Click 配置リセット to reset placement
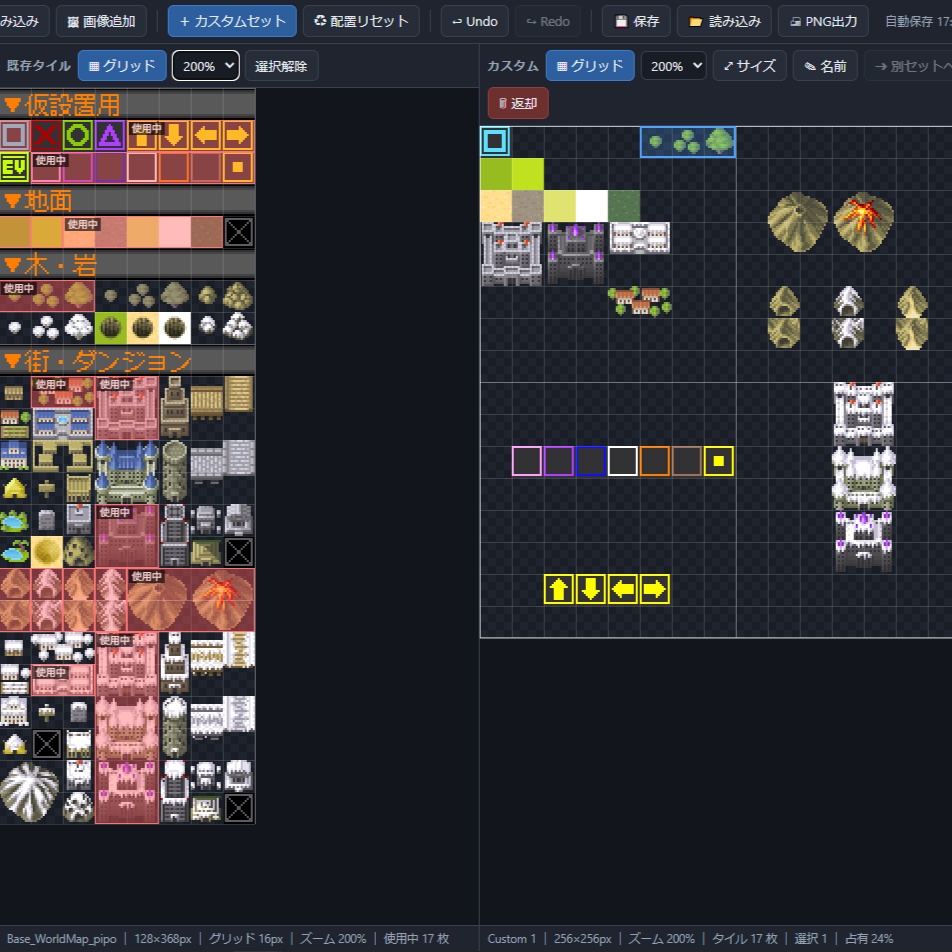The image size is (952, 952). coord(361,21)
